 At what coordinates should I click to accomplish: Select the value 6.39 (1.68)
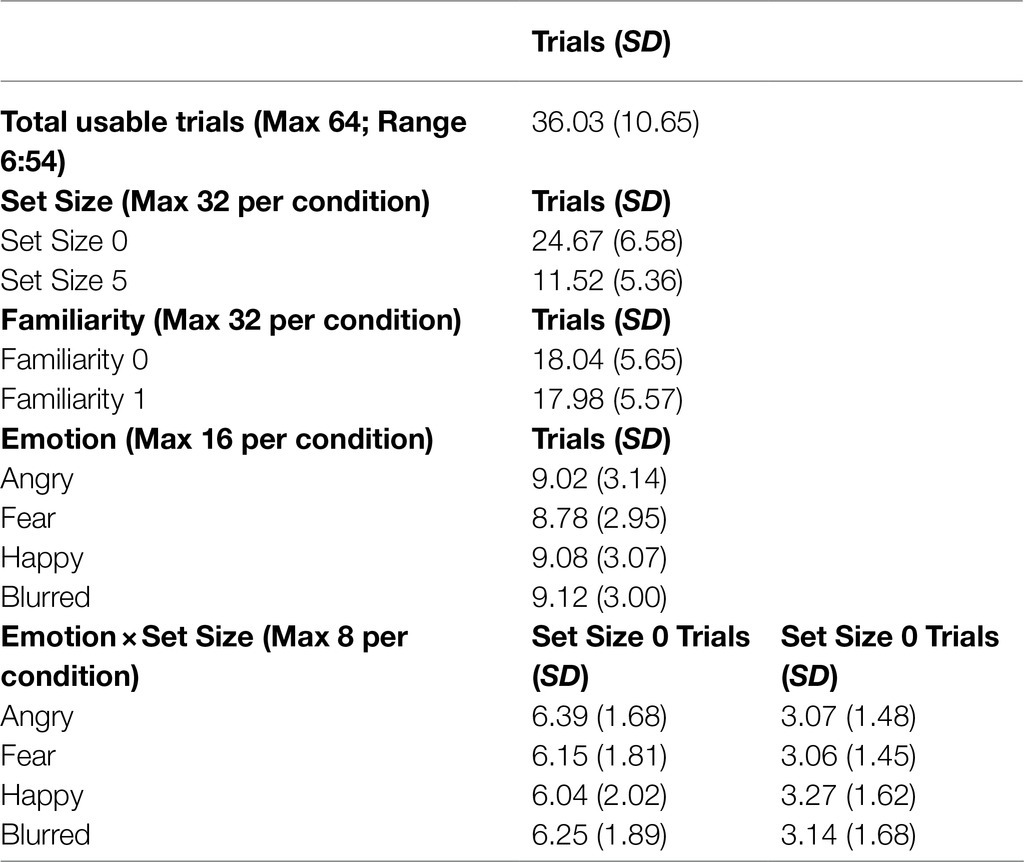click(600, 716)
